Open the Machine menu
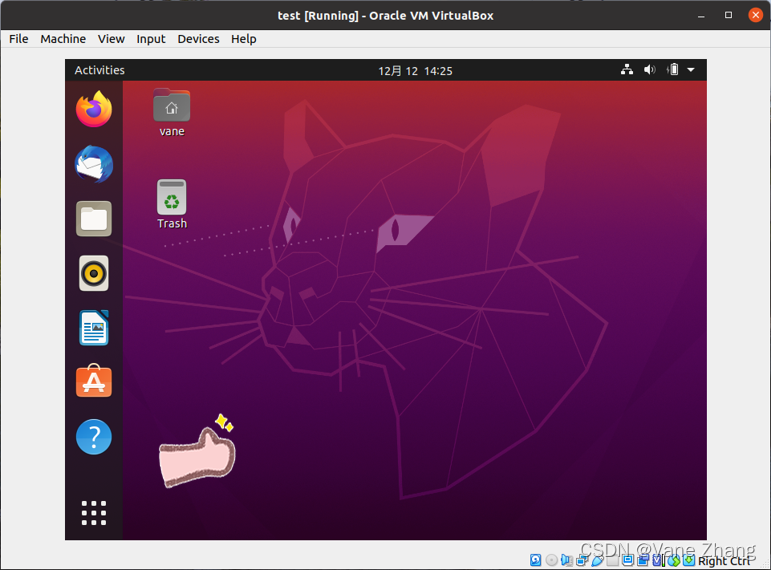The width and height of the screenshot is (771, 570). [x=63, y=39]
